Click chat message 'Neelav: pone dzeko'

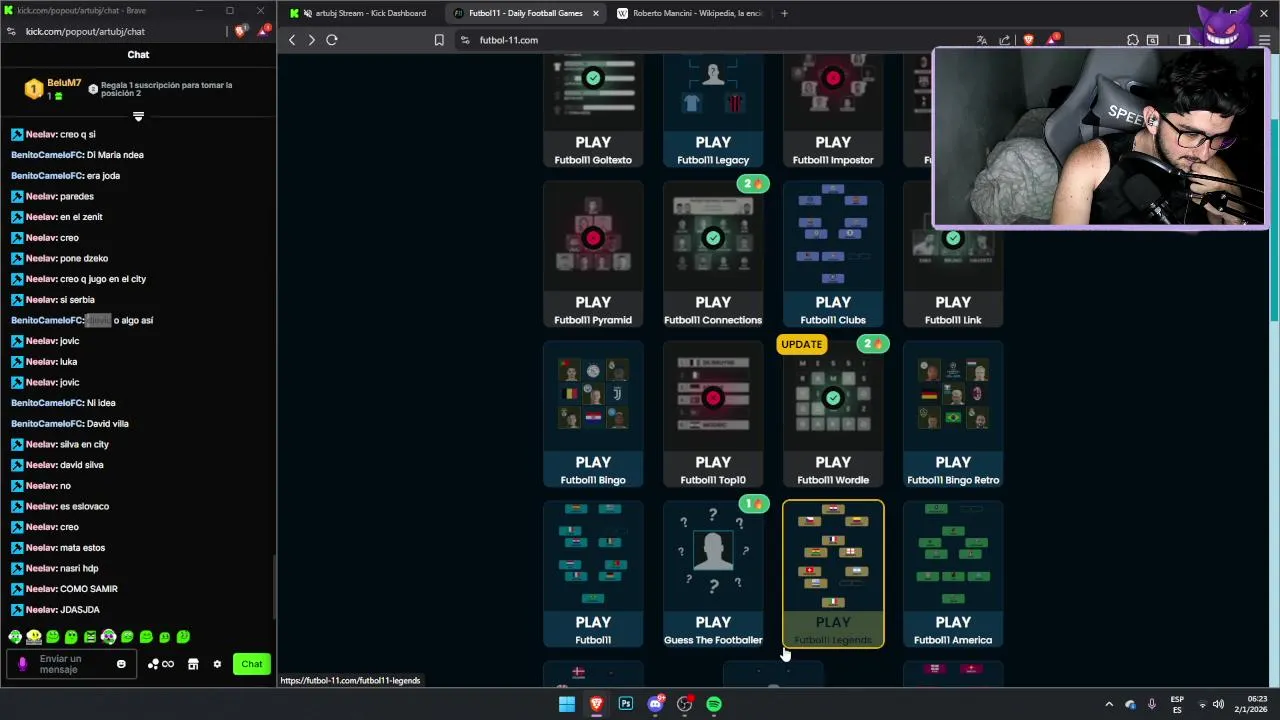(x=59, y=258)
